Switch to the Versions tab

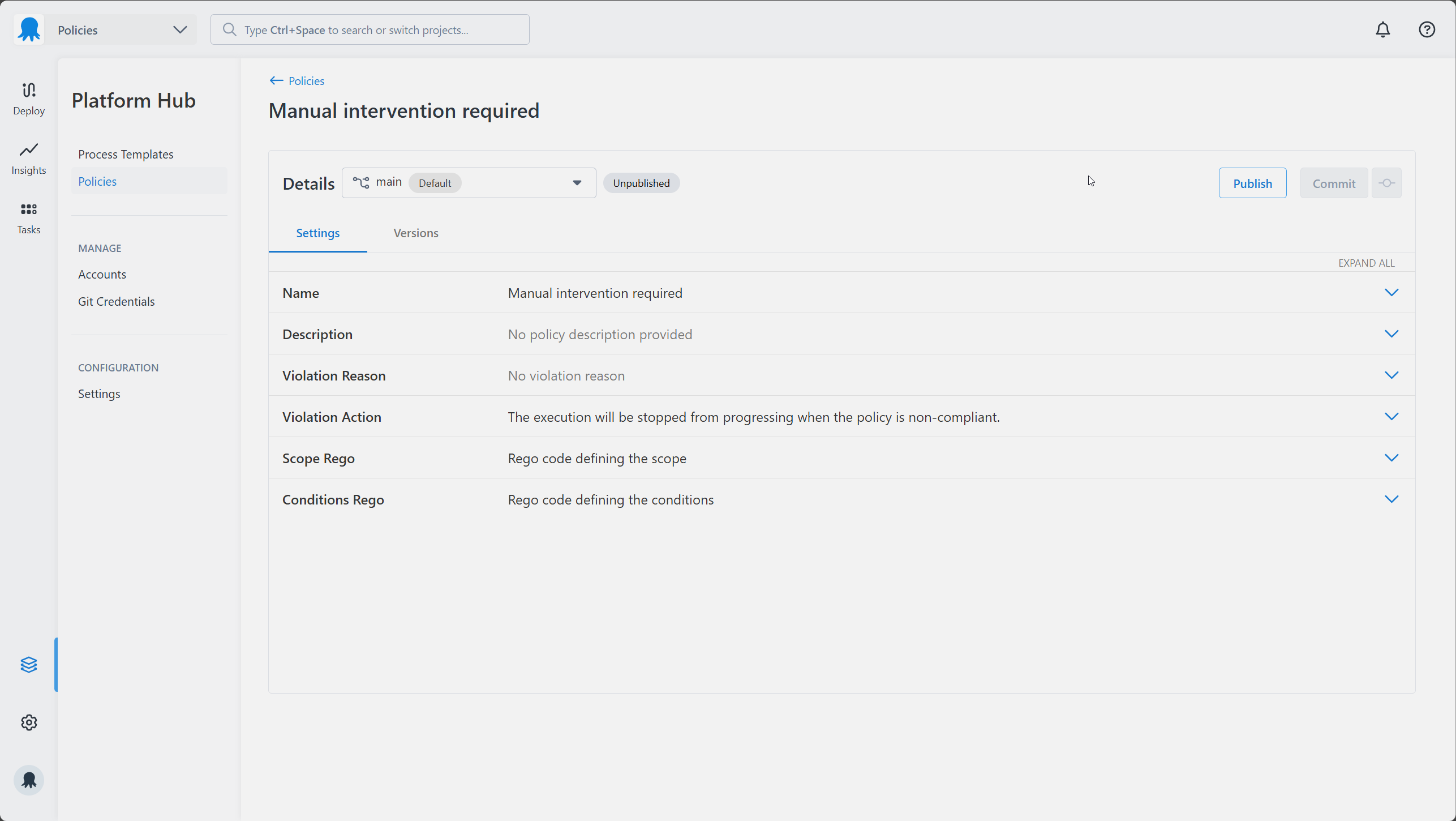(x=415, y=233)
